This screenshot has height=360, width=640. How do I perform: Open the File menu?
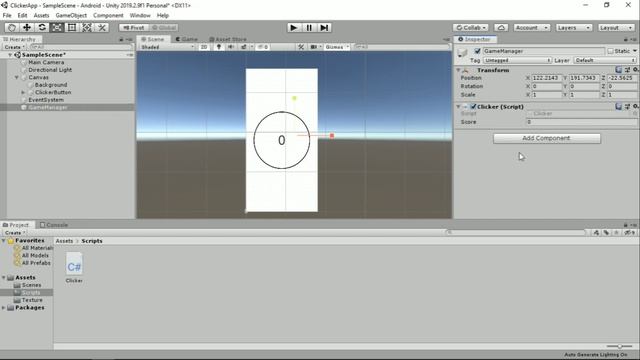click(7, 16)
